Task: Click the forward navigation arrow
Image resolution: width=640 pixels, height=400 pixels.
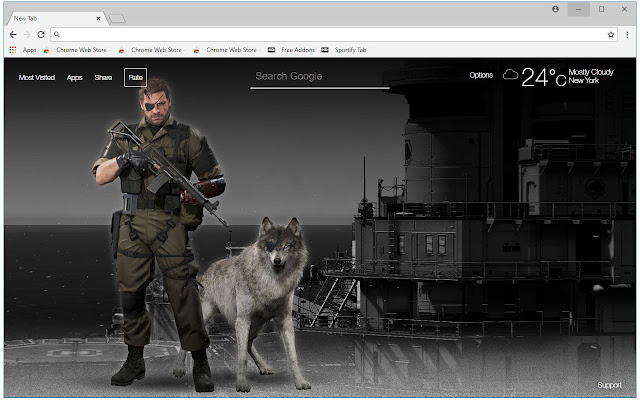Action: pos(27,35)
